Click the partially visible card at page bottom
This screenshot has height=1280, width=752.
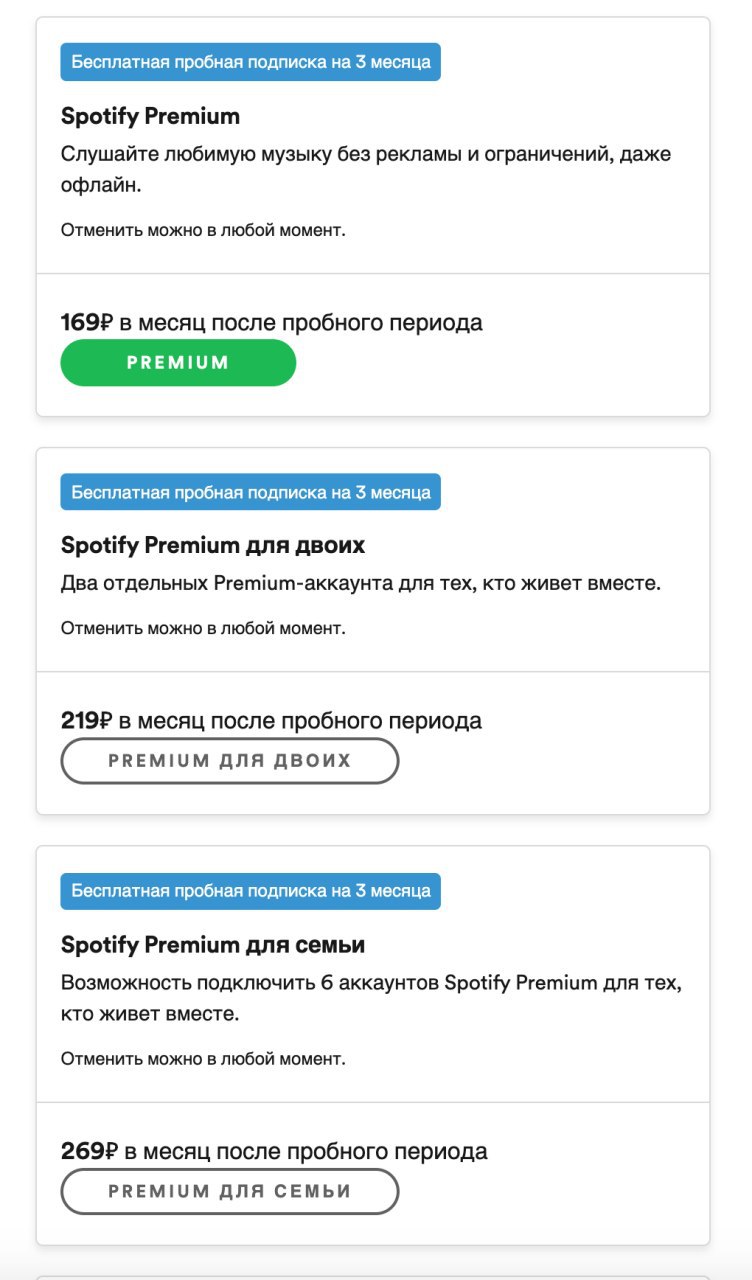pyautogui.click(x=373, y=1277)
